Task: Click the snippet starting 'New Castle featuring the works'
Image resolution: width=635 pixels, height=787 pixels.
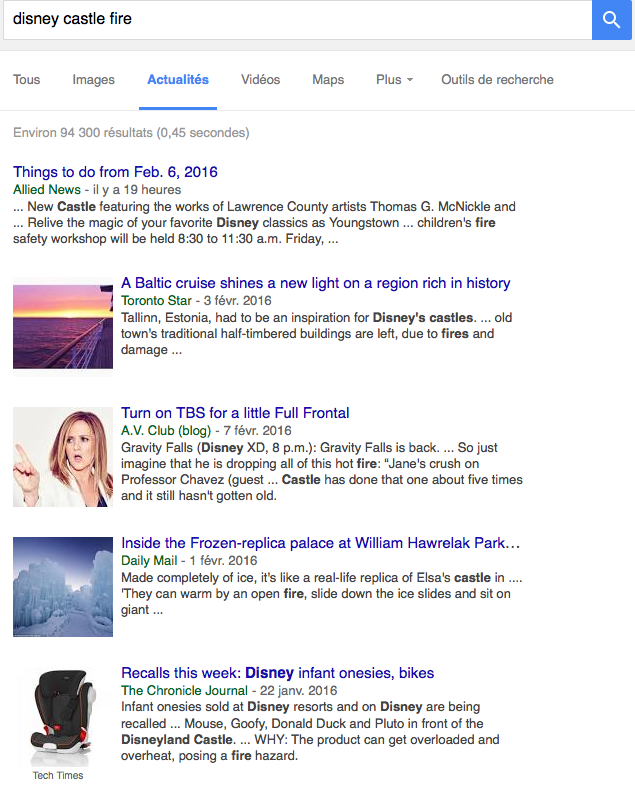Action: pos(265,222)
